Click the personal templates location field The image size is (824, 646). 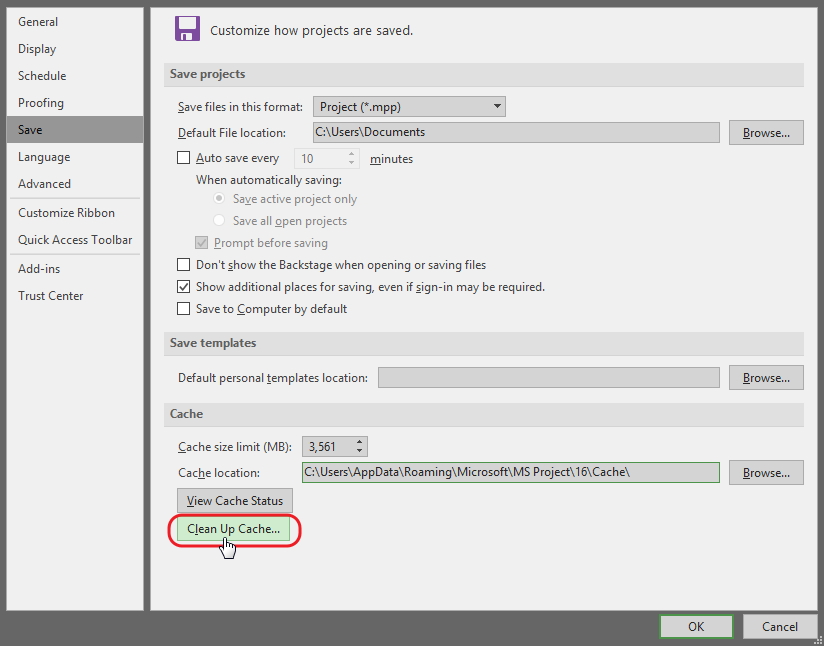(549, 377)
